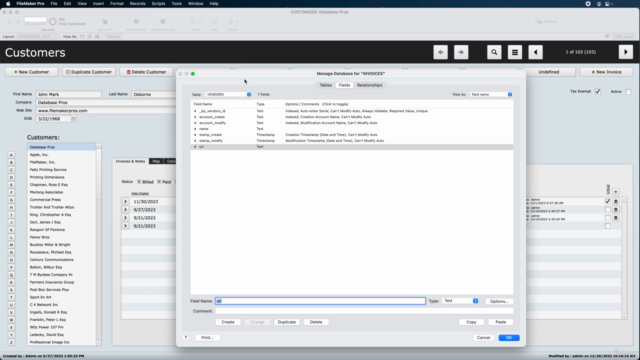Select Apple, Inc. in the Customers list

(x=62, y=155)
